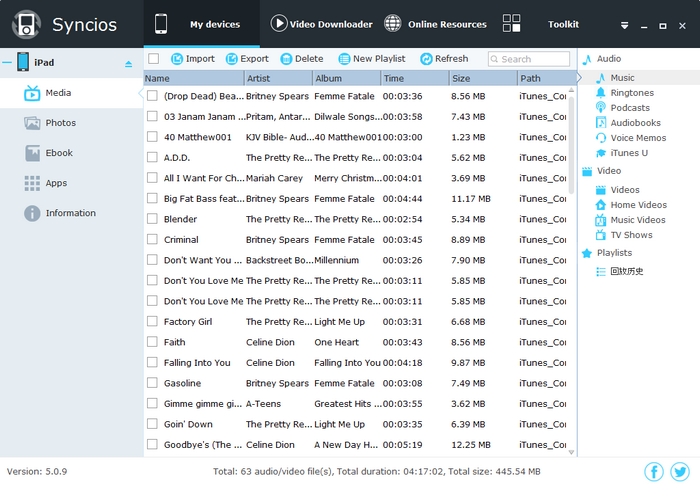Collapse the iPad device tree
700x487 pixels.
point(7,62)
